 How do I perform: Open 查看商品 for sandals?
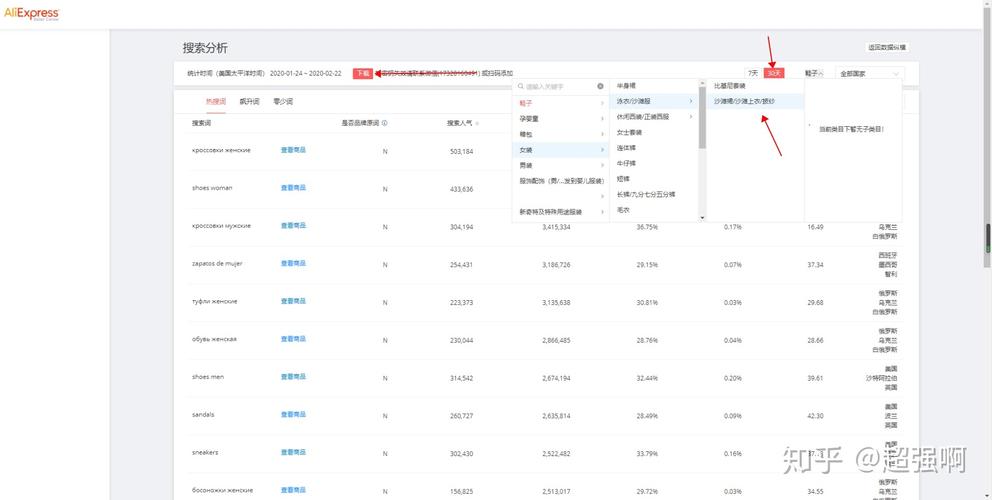pos(294,415)
